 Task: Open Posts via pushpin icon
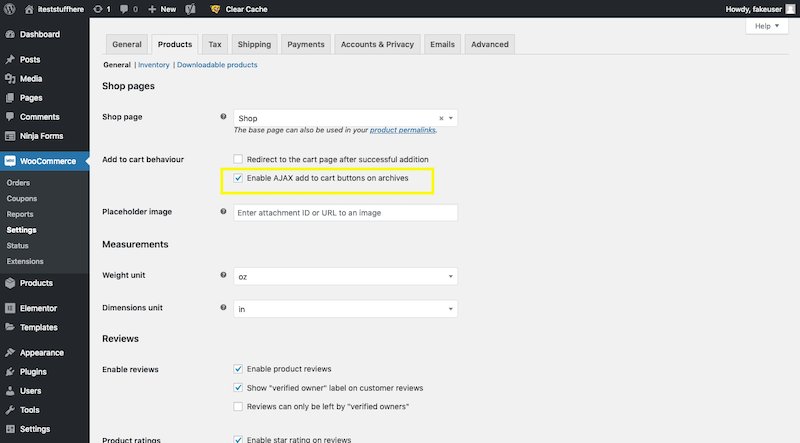[10, 60]
